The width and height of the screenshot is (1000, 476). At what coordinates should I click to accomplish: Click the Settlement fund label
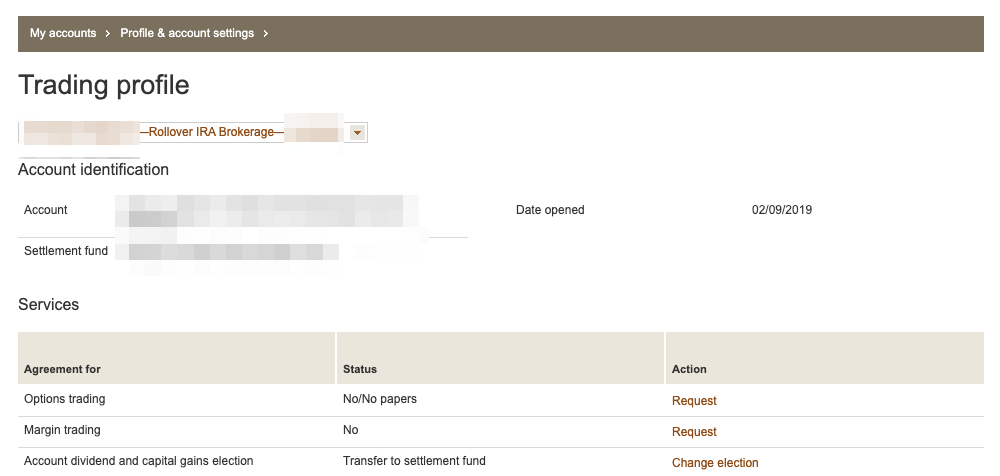click(66, 251)
